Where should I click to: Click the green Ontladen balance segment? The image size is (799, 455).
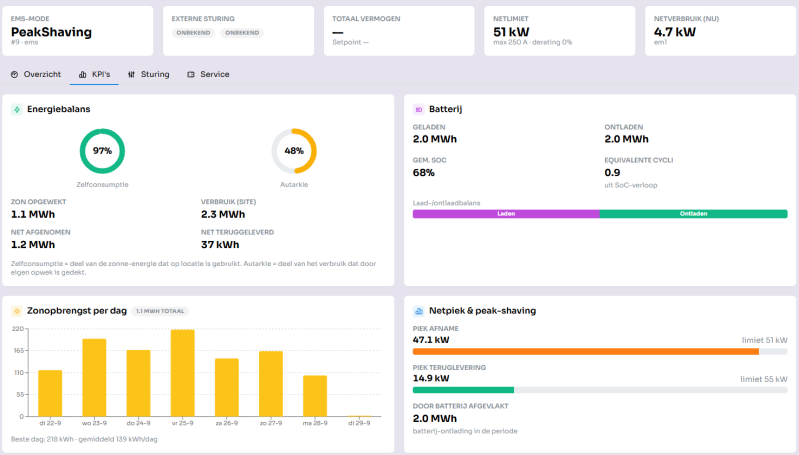coord(694,214)
